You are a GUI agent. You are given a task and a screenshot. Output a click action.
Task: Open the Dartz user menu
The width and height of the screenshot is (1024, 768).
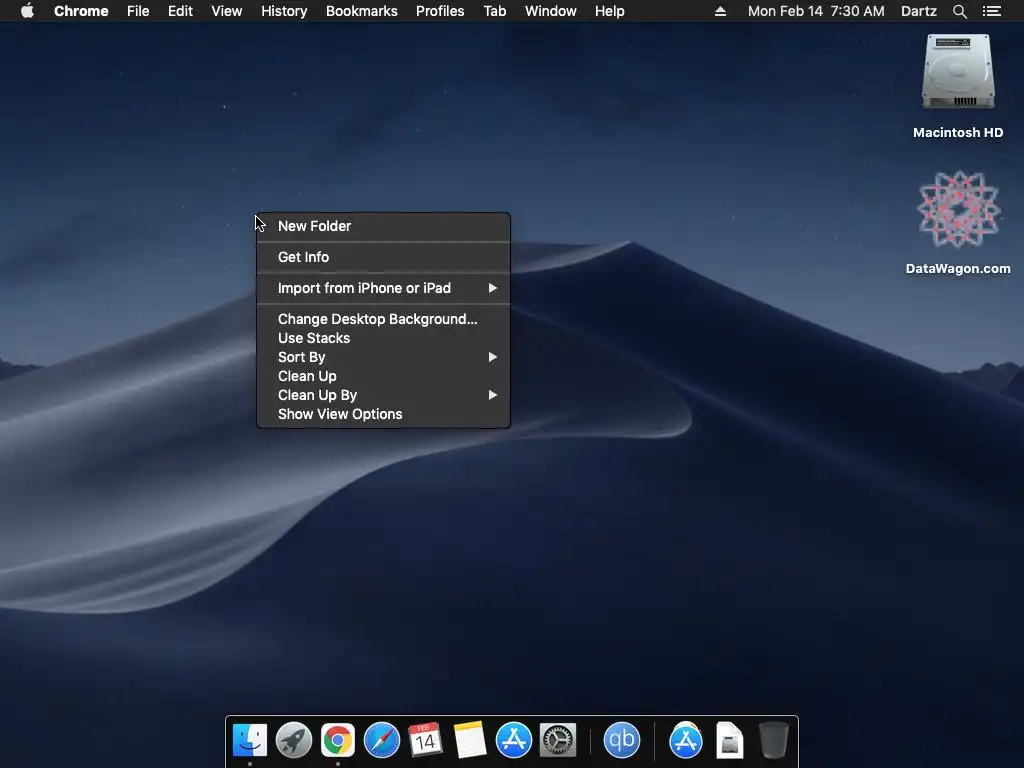pos(919,11)
